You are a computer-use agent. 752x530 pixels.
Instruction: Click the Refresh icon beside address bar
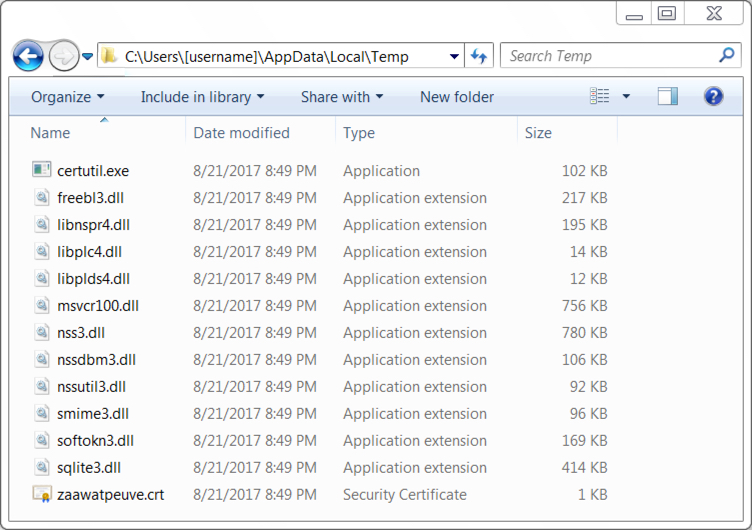click(x=479, y=56)
